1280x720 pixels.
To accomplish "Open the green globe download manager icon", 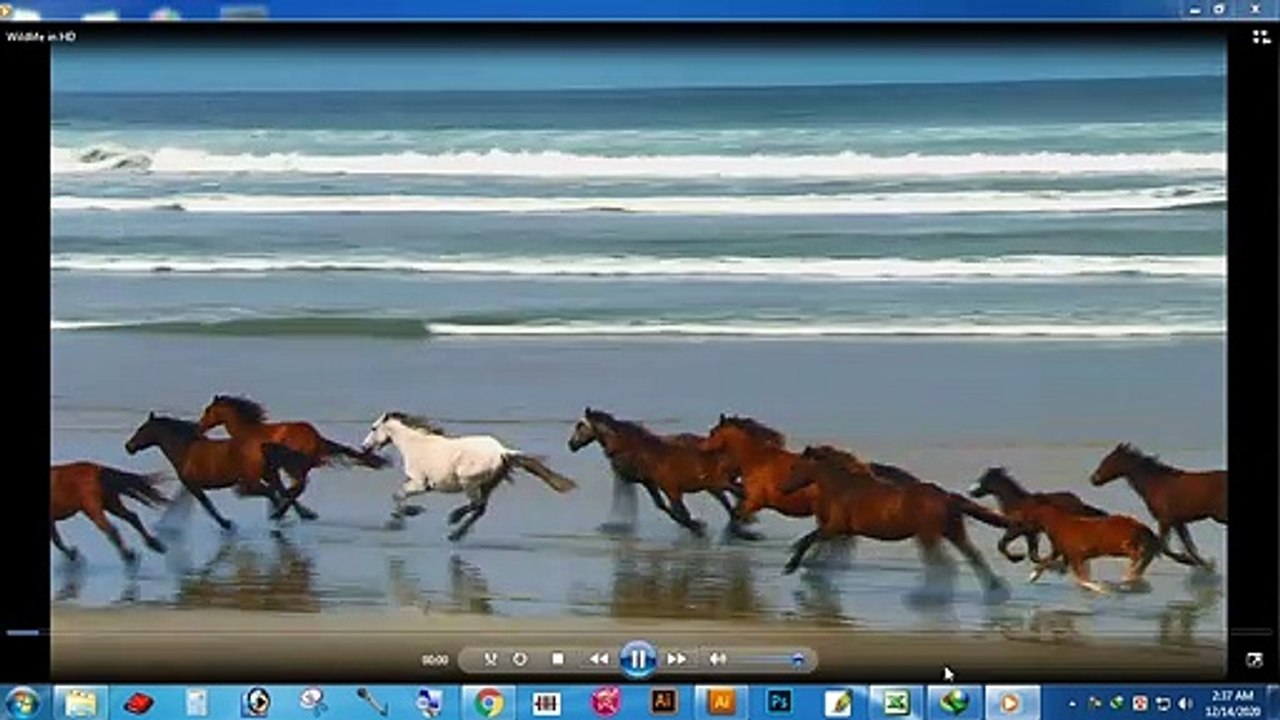I will (x=953, y=702).
